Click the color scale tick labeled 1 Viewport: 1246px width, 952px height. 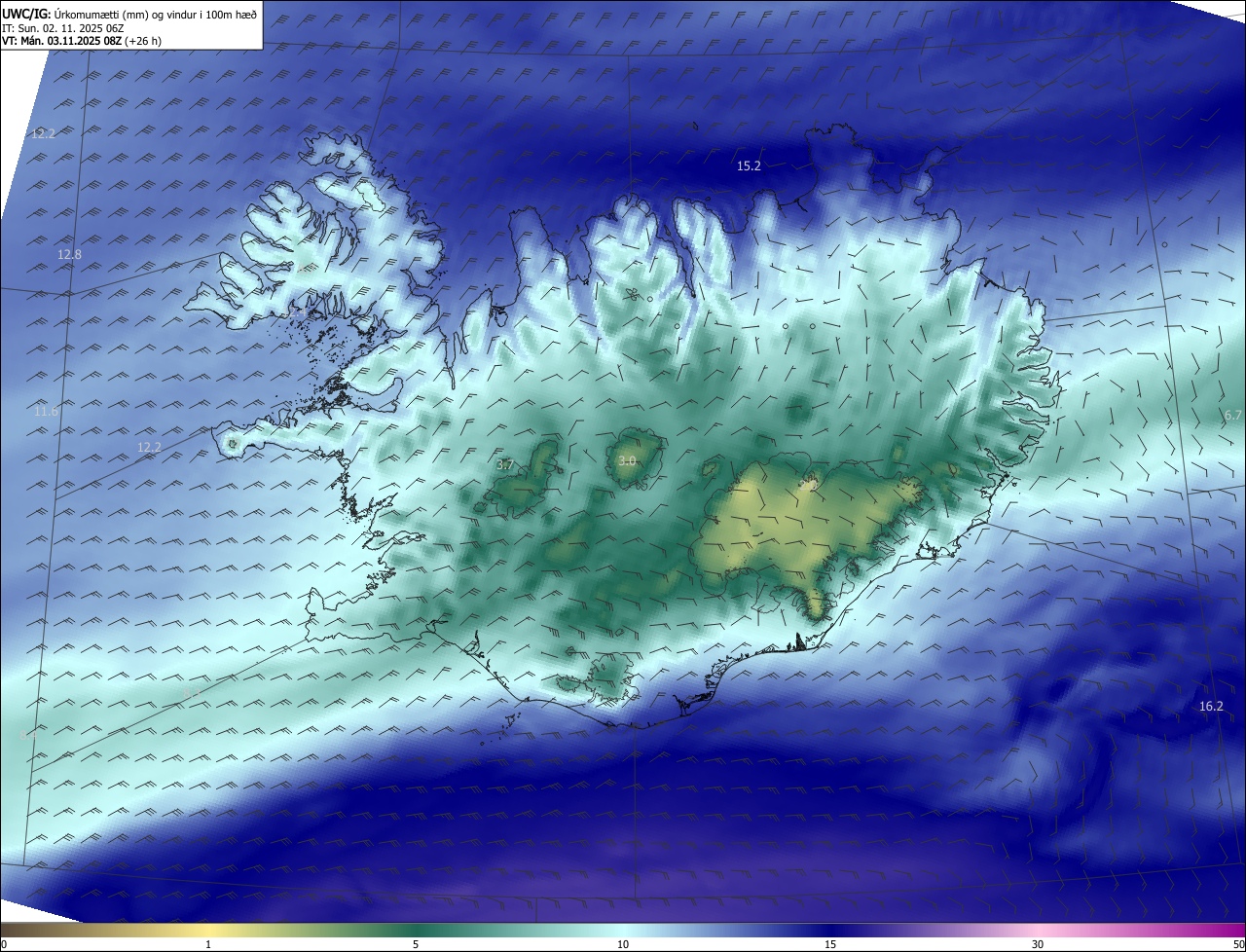click(208, 944)
